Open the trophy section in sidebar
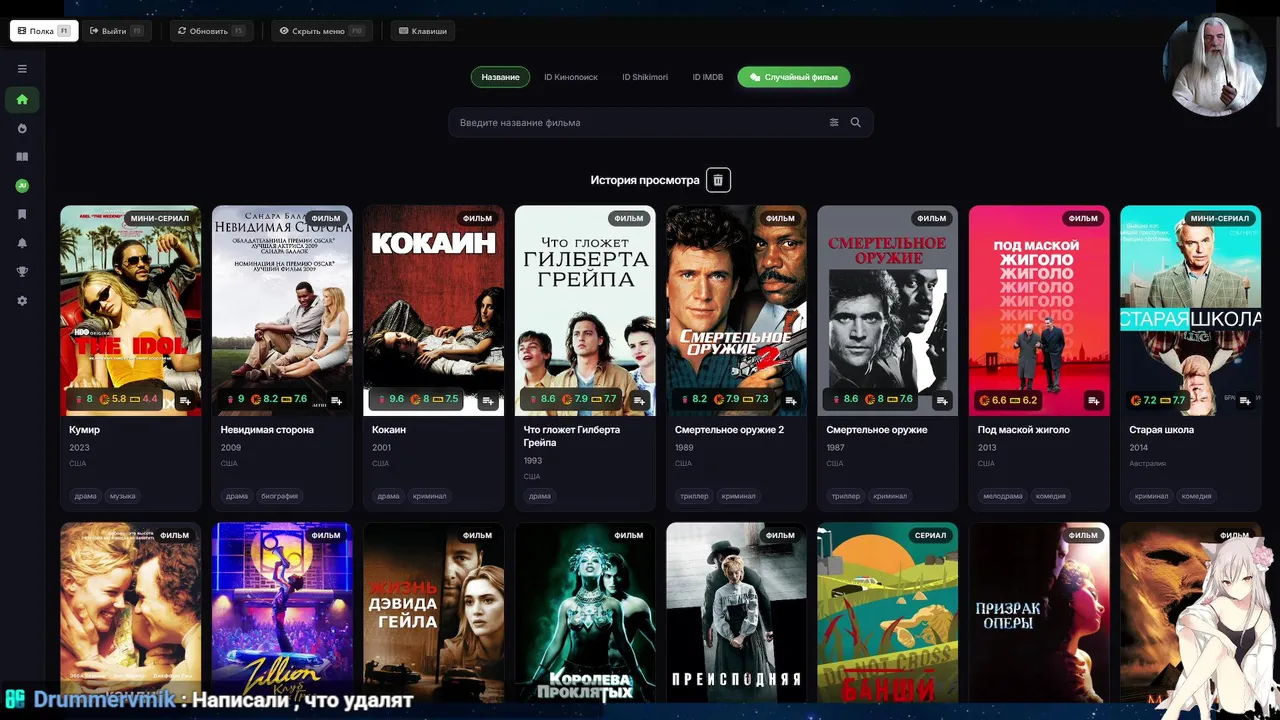This screenshot has width=1280, height=720. [x=22, y=272]
